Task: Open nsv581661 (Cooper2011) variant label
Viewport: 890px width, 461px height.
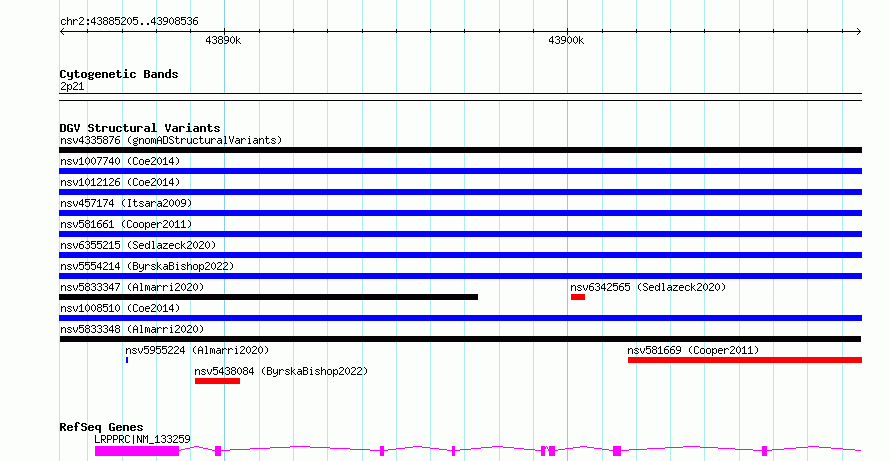Action: click(126, 224)
